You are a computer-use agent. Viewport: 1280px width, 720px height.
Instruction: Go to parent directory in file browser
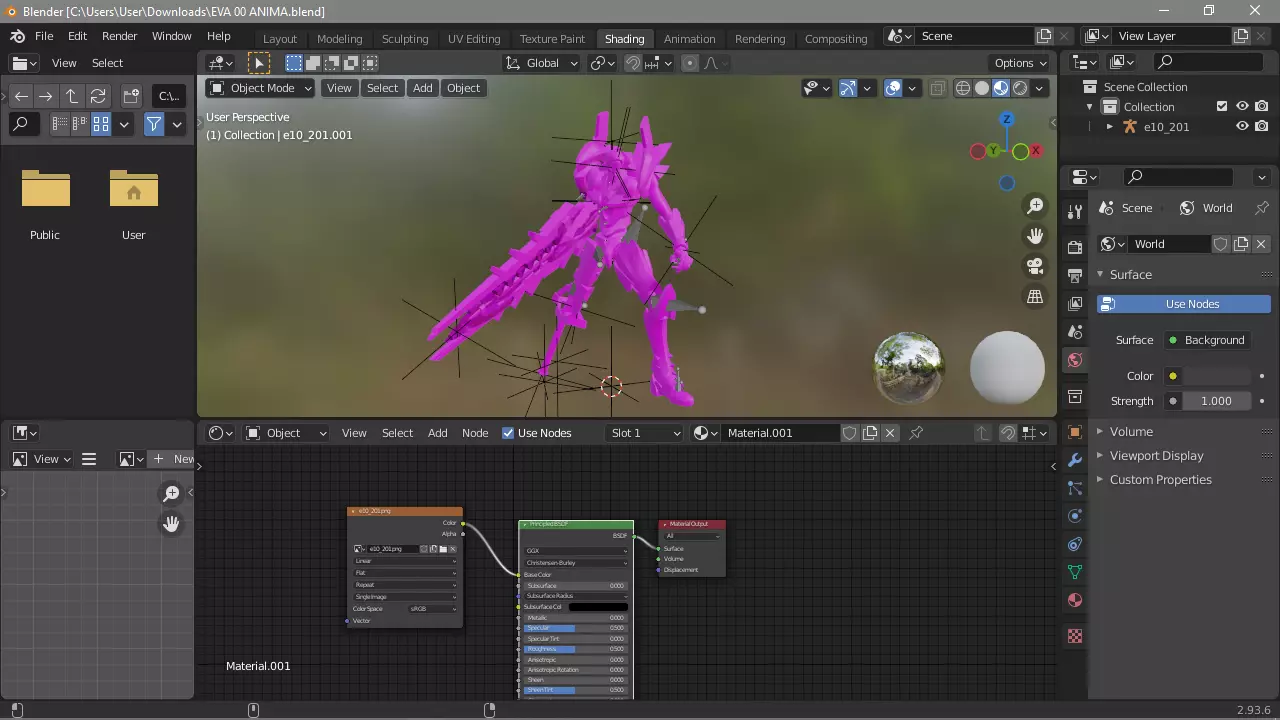tap(72, 96)
